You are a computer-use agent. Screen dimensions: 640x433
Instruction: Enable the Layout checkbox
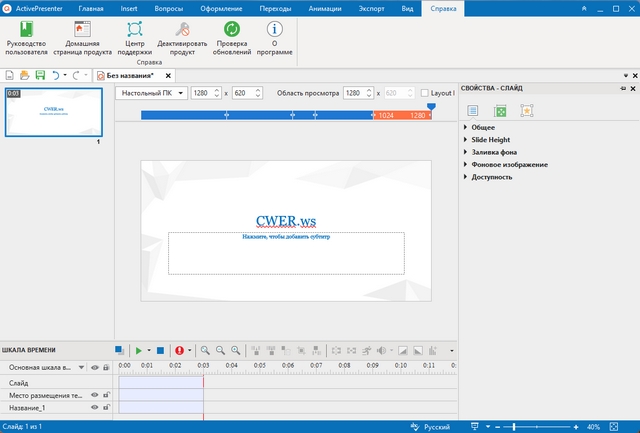click(424, 93)
